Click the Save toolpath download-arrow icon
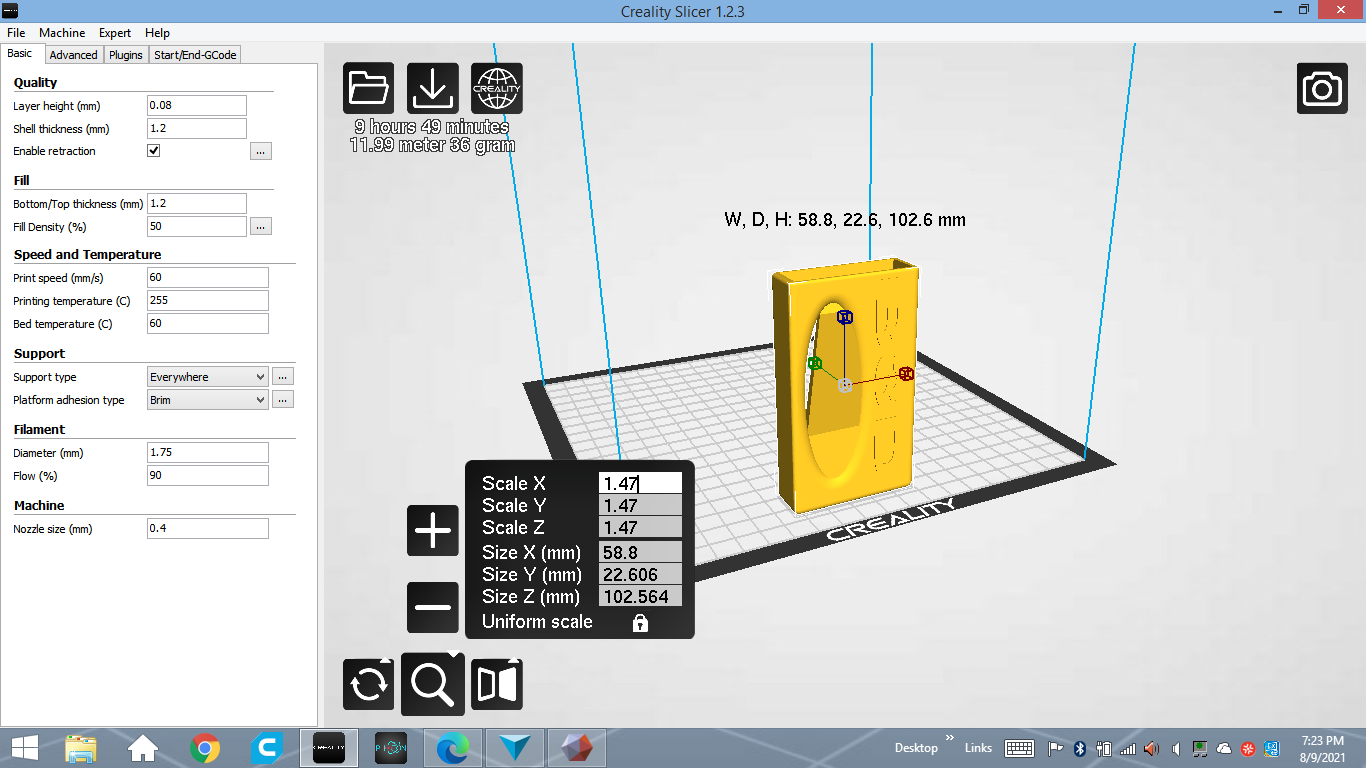Image resolution: width=1366 pixels, height=768 pixels. pos(433,88)
